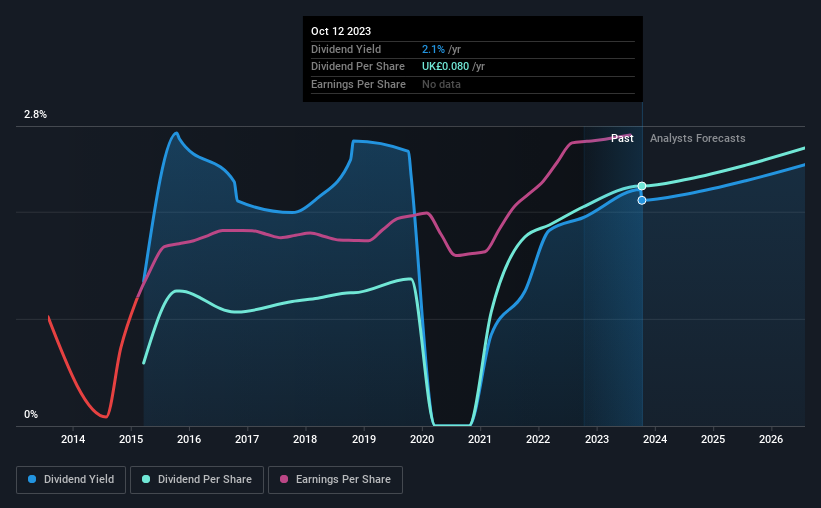Click 'Earnings Per Share' row label in tooltip
821x508 pixels.
pos(358,84)
